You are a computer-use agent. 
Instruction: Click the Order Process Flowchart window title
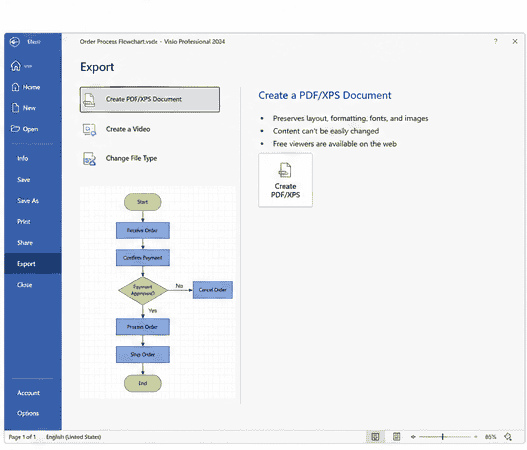152,42
